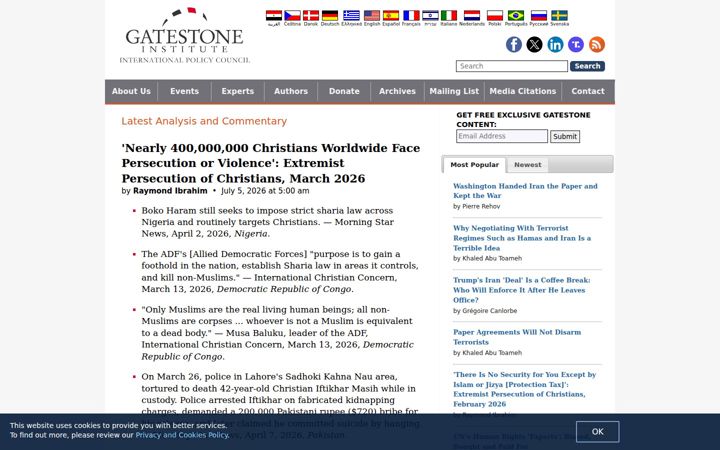Open the Privacy and Cookies Policy link
The width and height of the screenshot is (720, 450).
pyautogui.click(x=181, y=435)
